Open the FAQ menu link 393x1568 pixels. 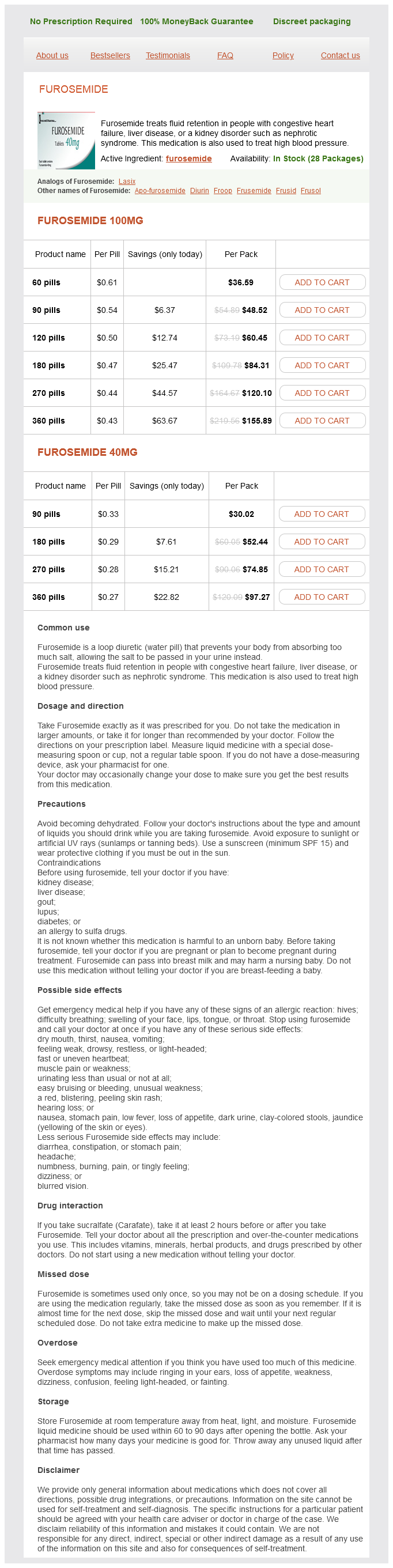pos(225,55)
